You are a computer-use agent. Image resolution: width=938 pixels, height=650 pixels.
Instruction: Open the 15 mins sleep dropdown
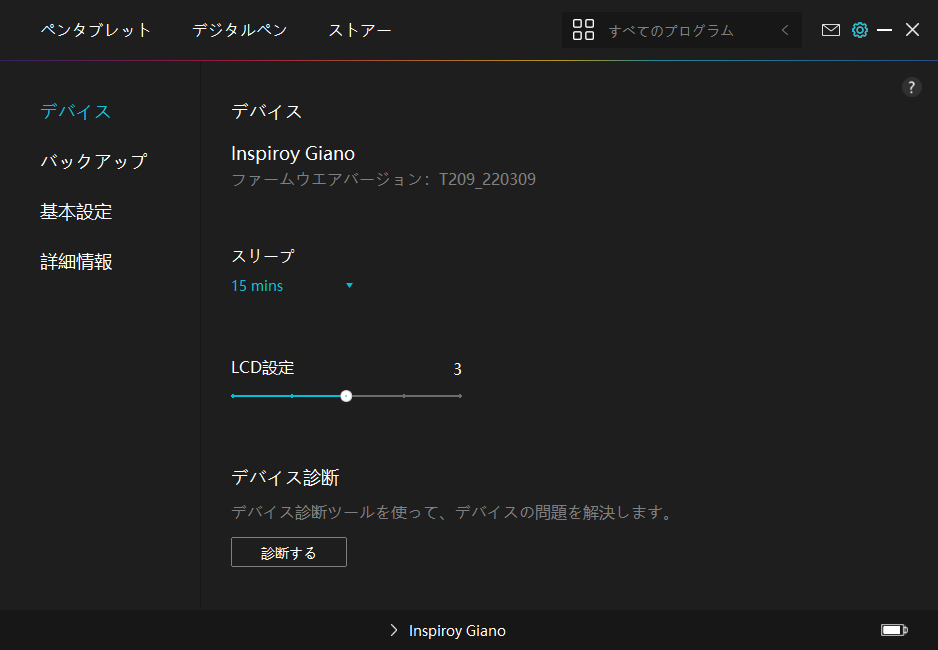point(292,286)
